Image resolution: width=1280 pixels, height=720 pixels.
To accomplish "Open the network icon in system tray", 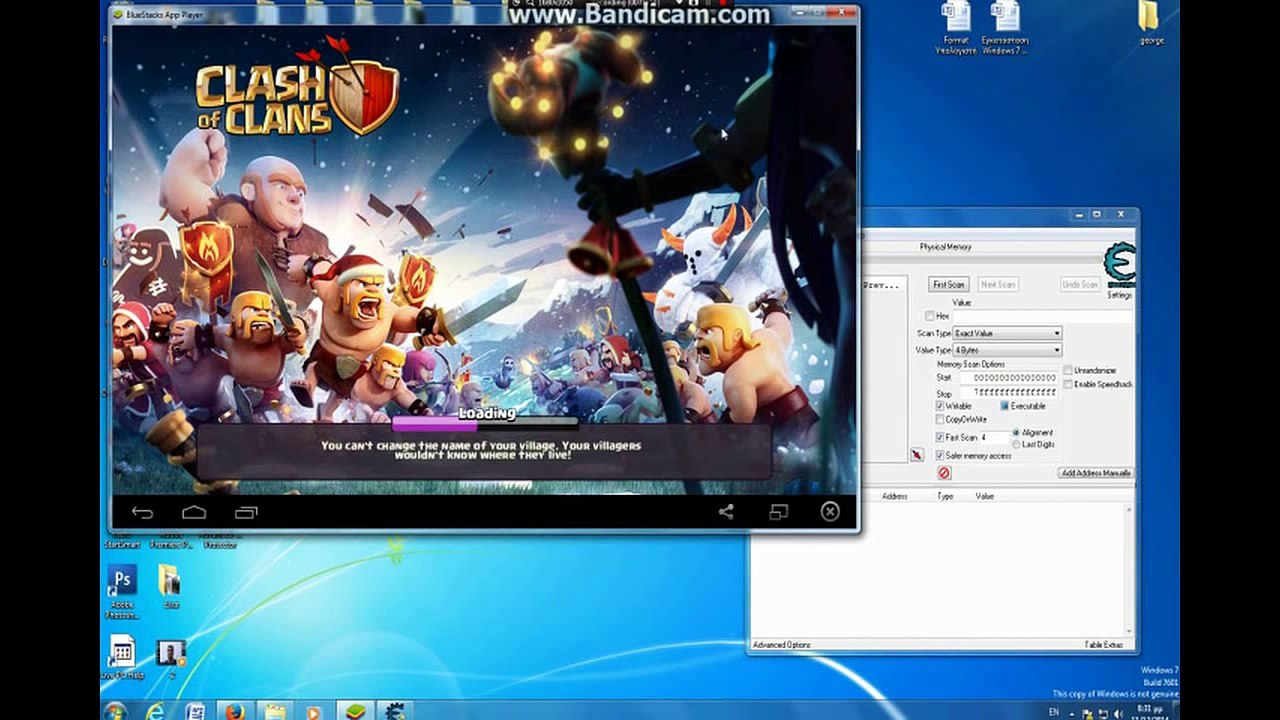I will tap(1104, 714).
